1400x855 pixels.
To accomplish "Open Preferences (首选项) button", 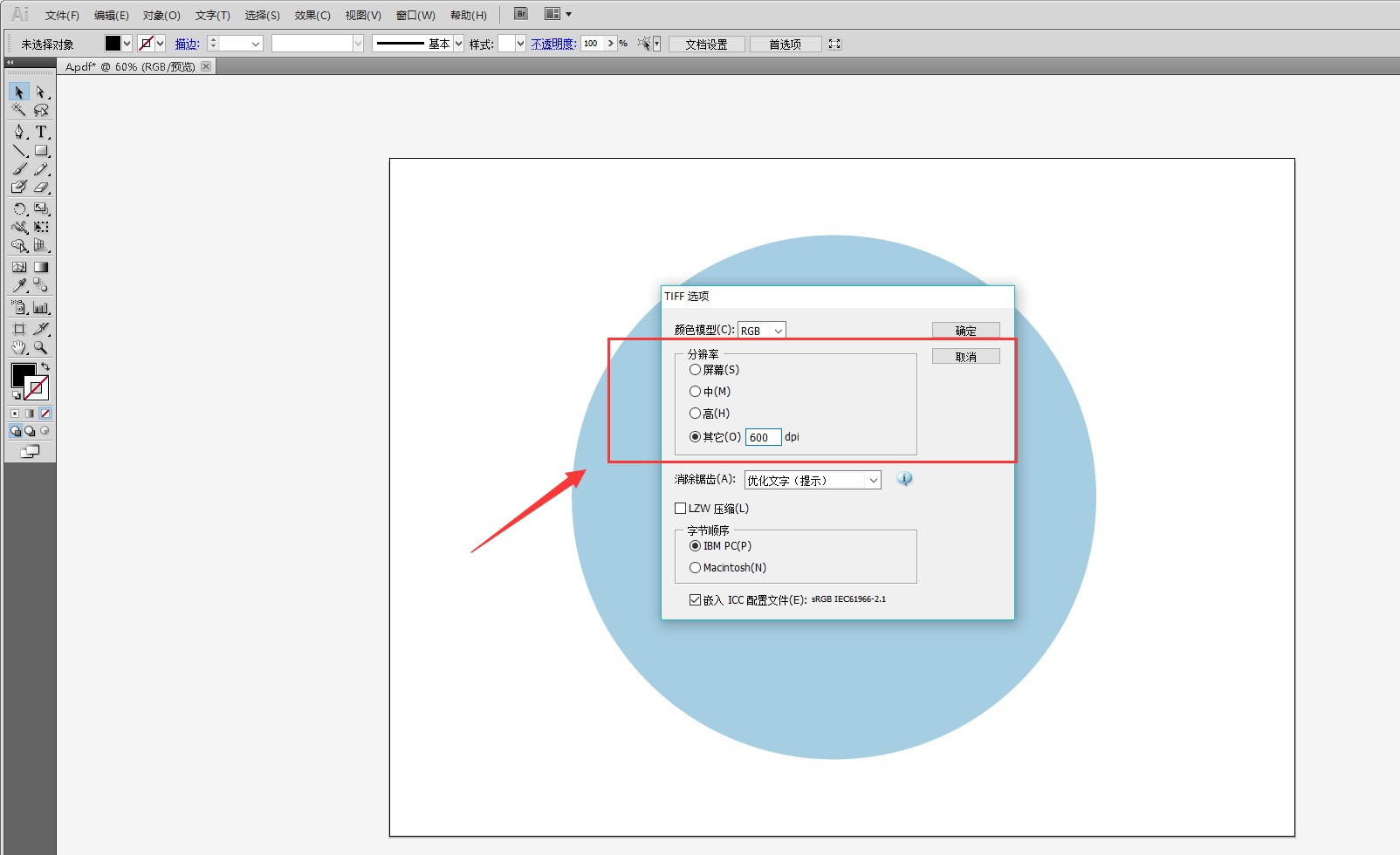I will click(785, 44).
